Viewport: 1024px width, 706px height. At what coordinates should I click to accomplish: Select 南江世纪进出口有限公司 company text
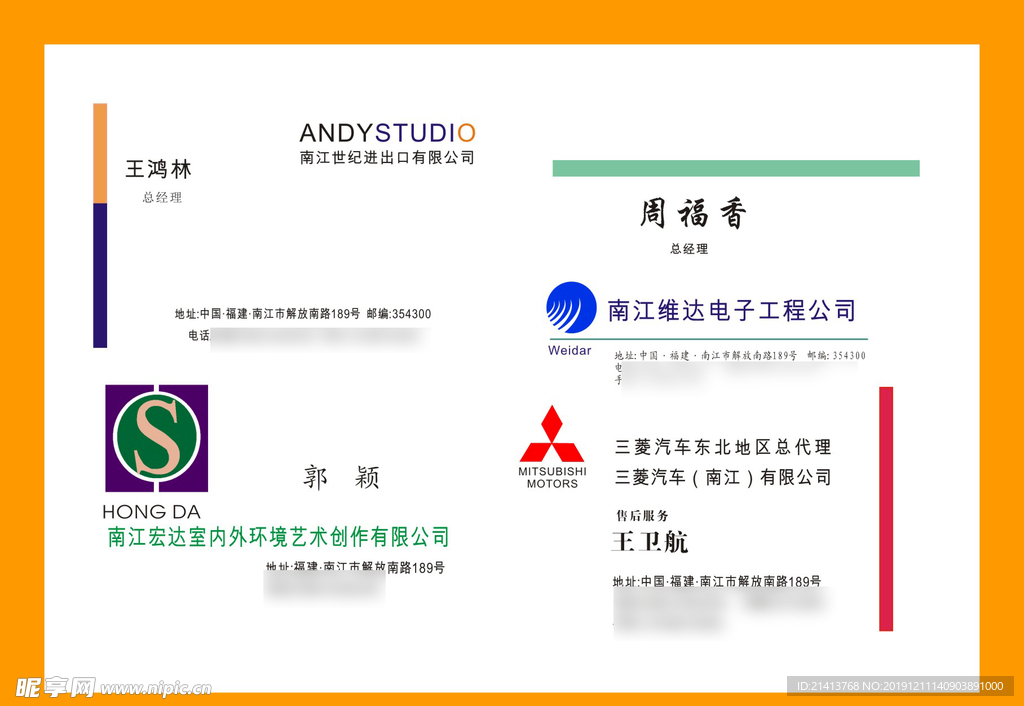[387, 158]
